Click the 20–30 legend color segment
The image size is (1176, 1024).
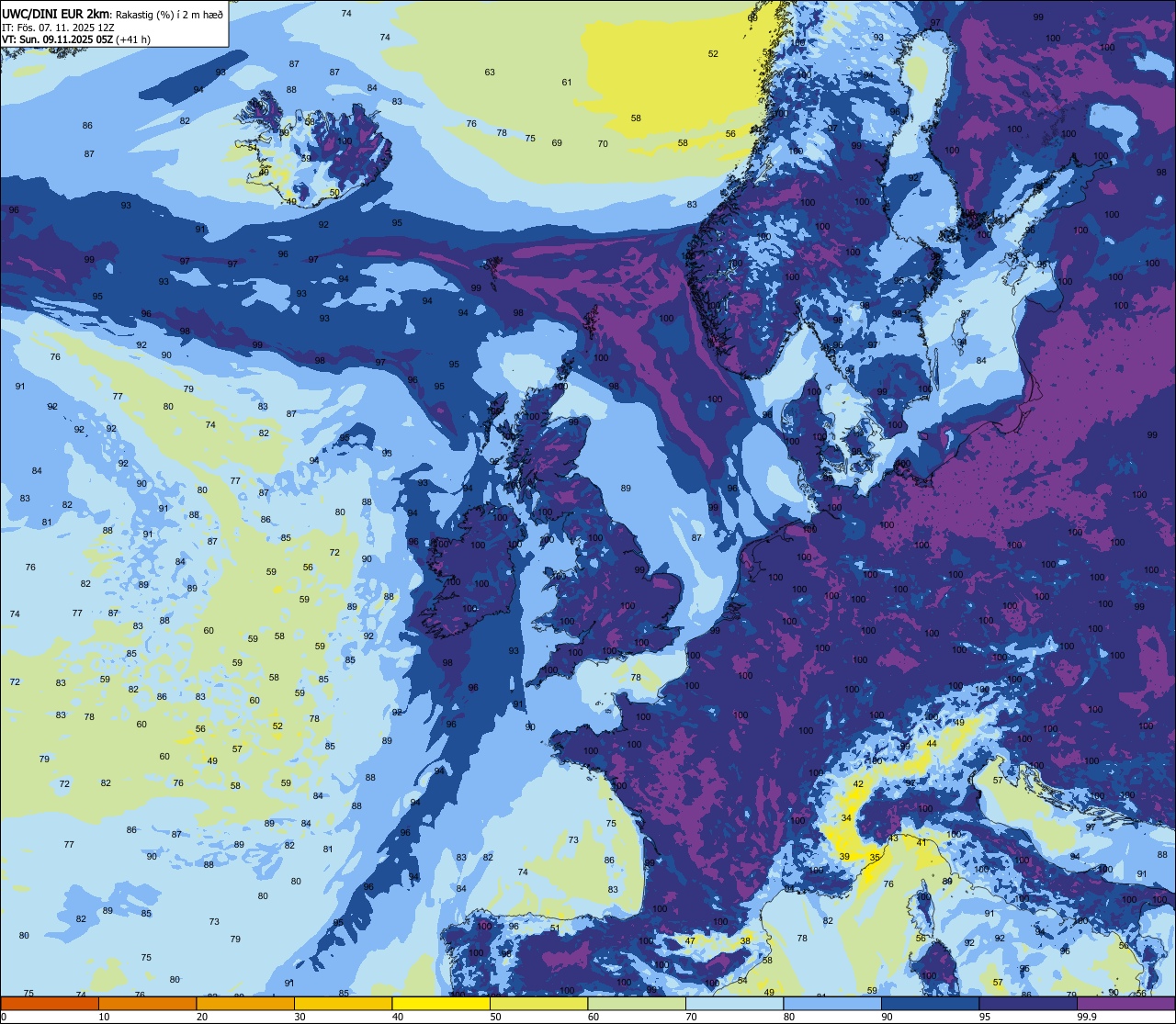tap(245, 1004)
